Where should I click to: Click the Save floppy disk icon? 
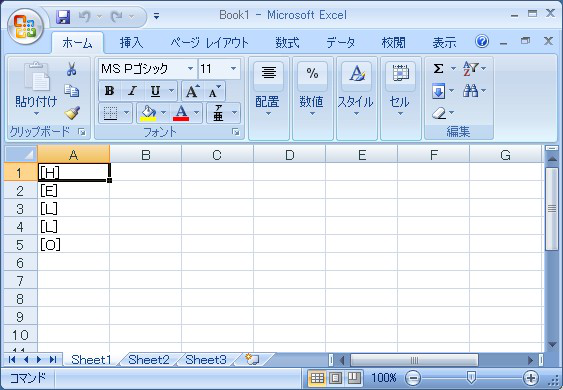coord(63,17)
